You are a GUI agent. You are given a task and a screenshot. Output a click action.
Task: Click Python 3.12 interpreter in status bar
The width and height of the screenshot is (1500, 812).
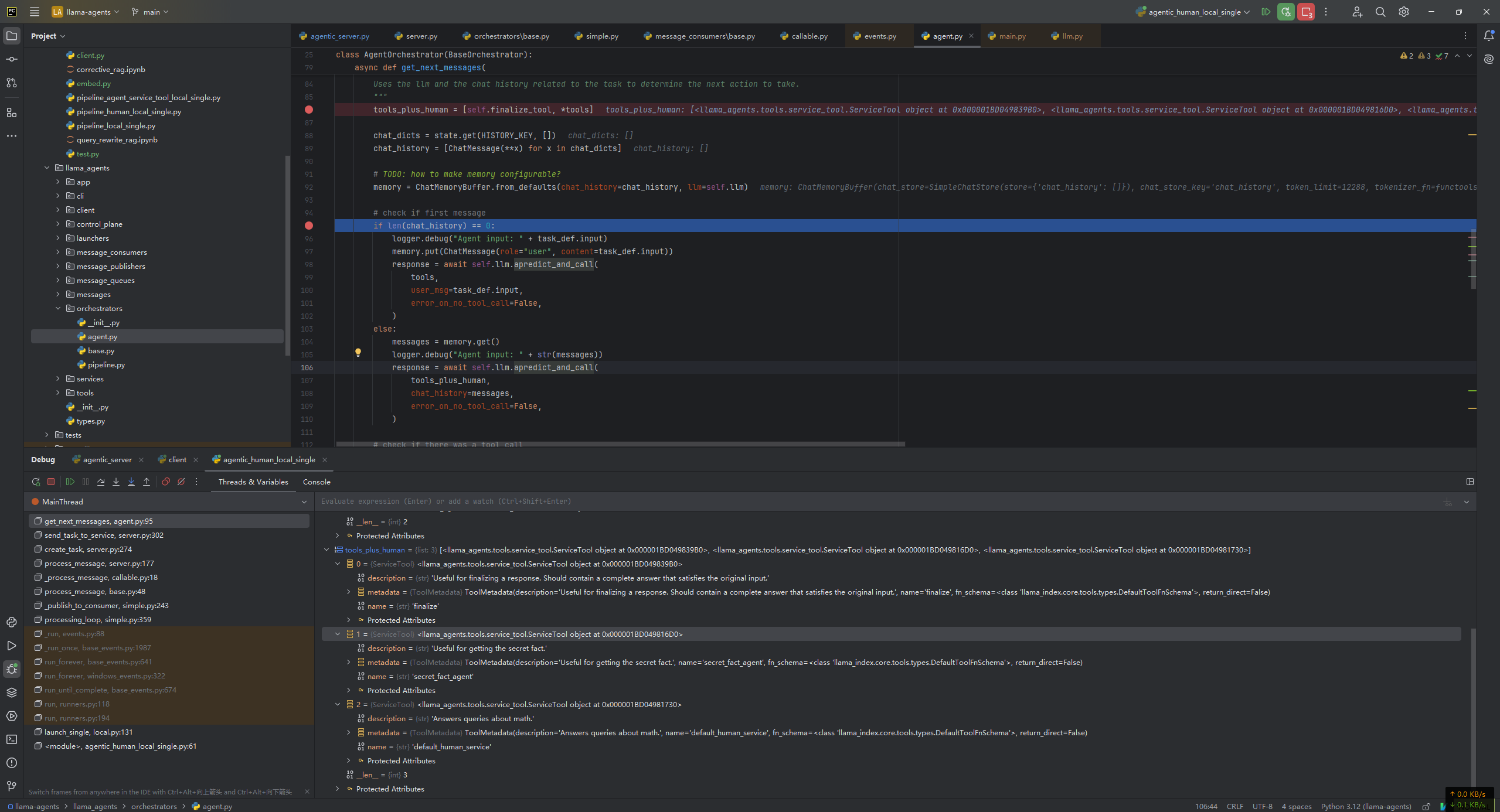tap(1365, 806)
